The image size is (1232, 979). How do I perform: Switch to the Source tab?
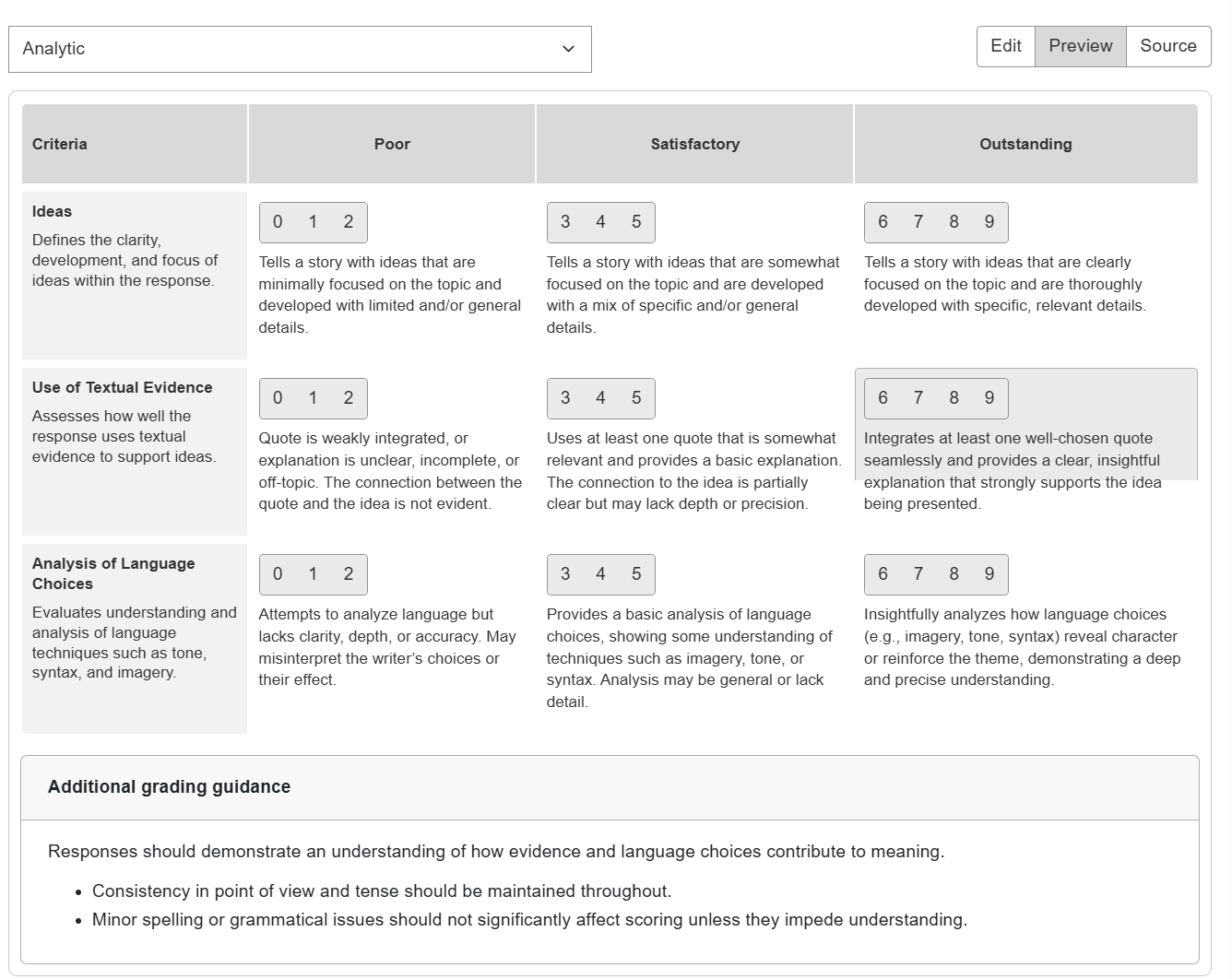tap(1168, 46)
